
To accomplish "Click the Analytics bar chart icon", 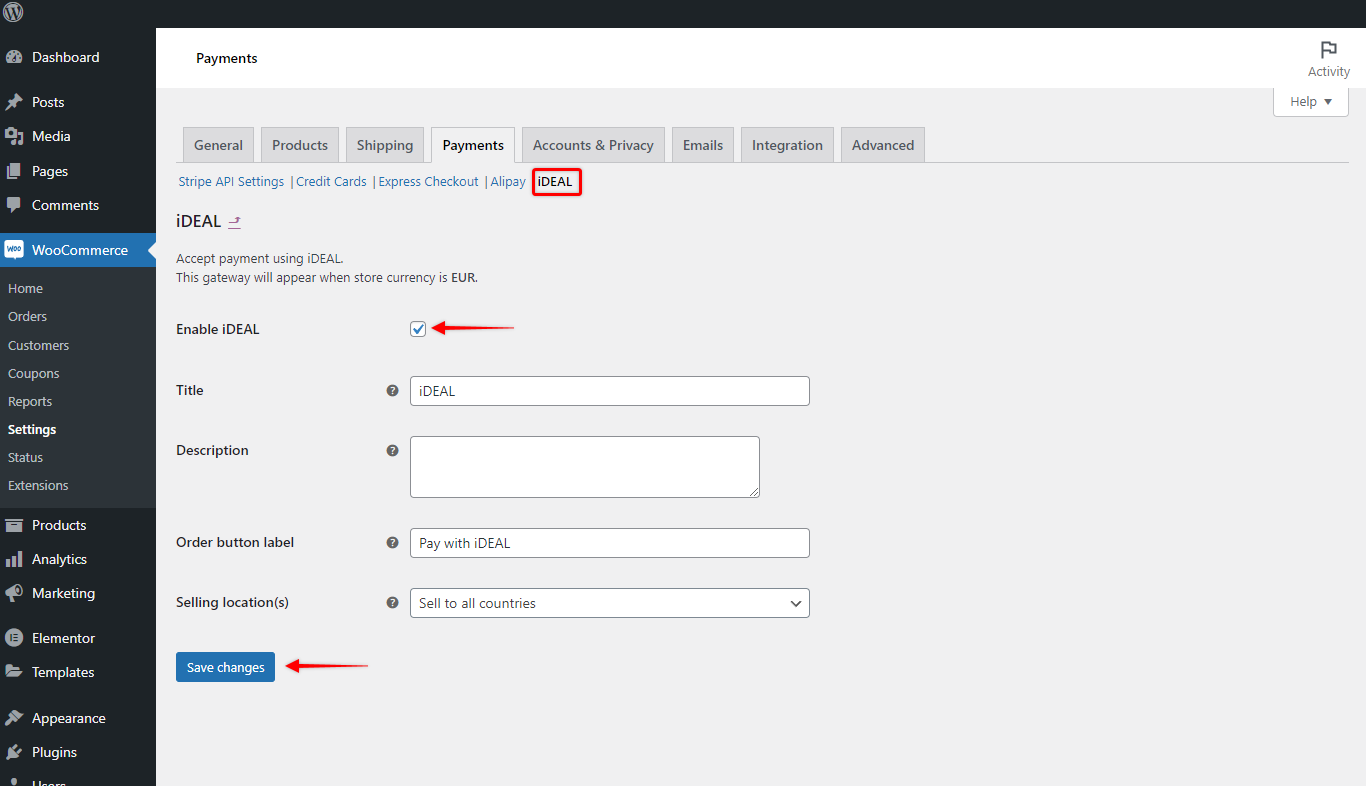I will (14, 559).
